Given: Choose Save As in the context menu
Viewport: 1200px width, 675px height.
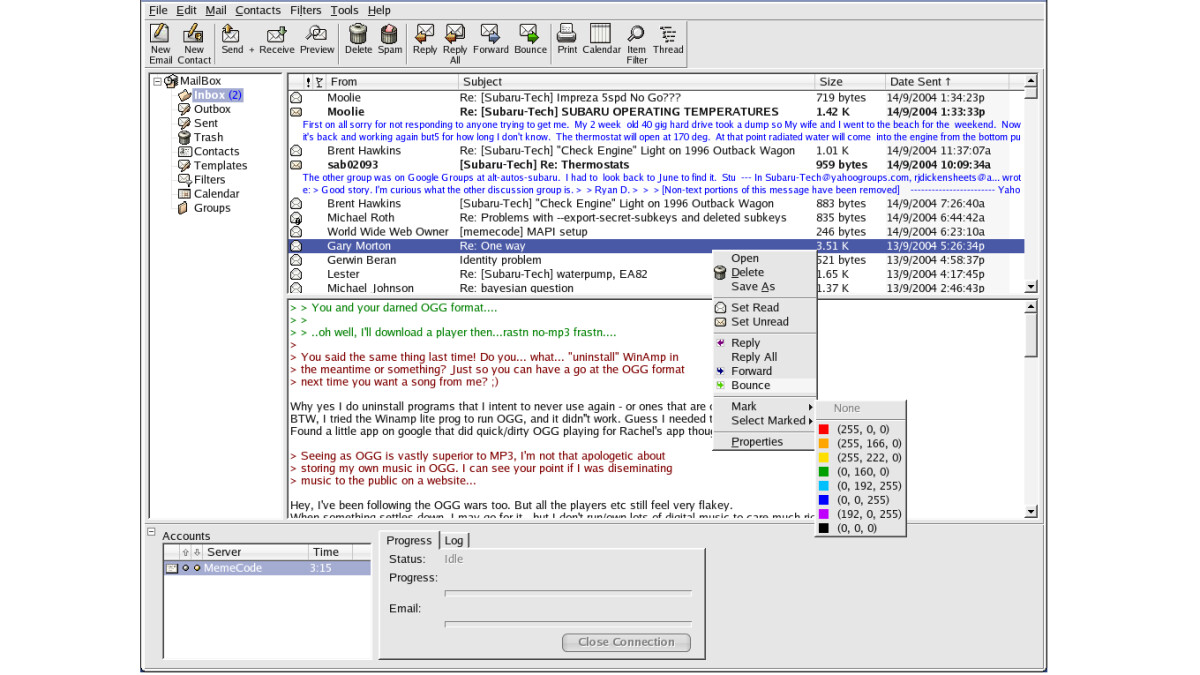Looking at the screenshot, I should [765, 287].
